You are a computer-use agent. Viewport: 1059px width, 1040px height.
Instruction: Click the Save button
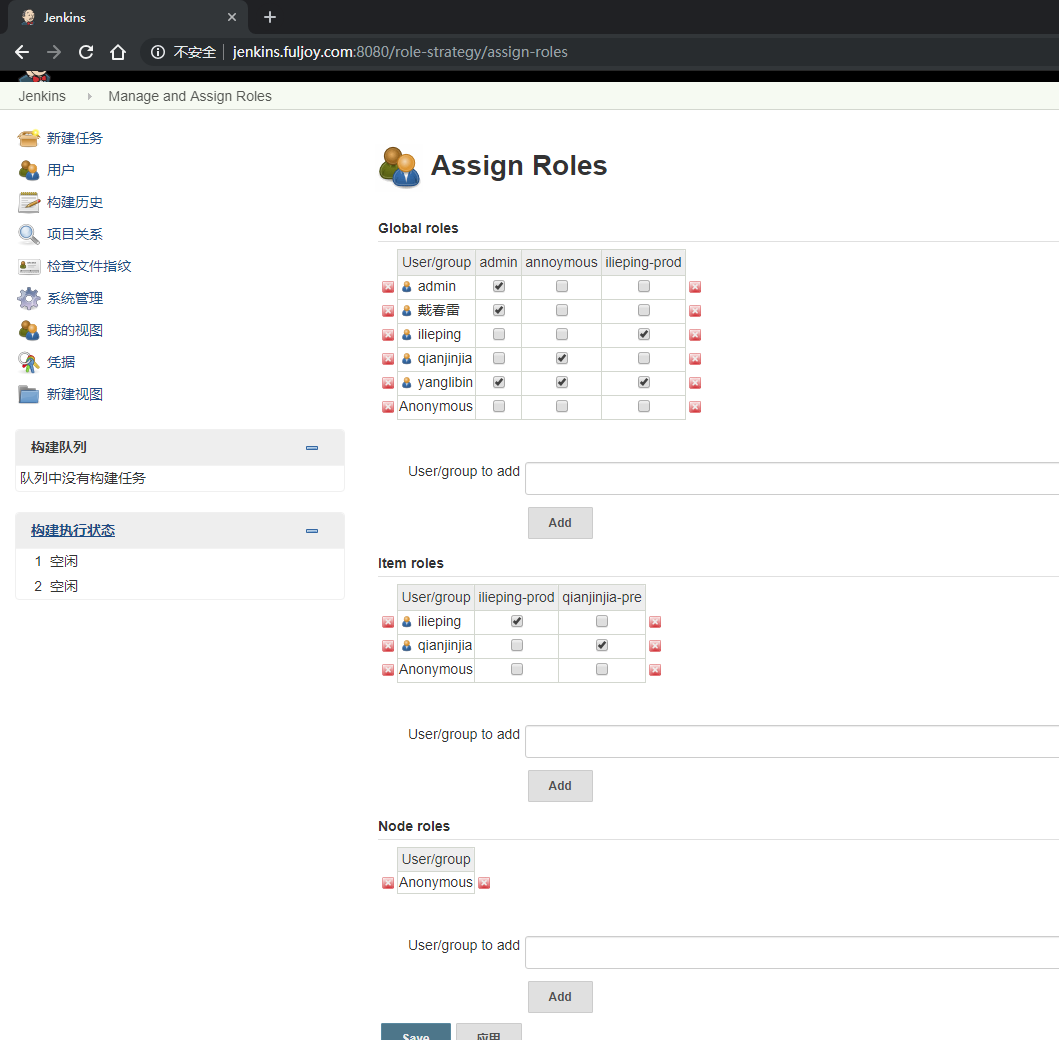point(415,1033)
